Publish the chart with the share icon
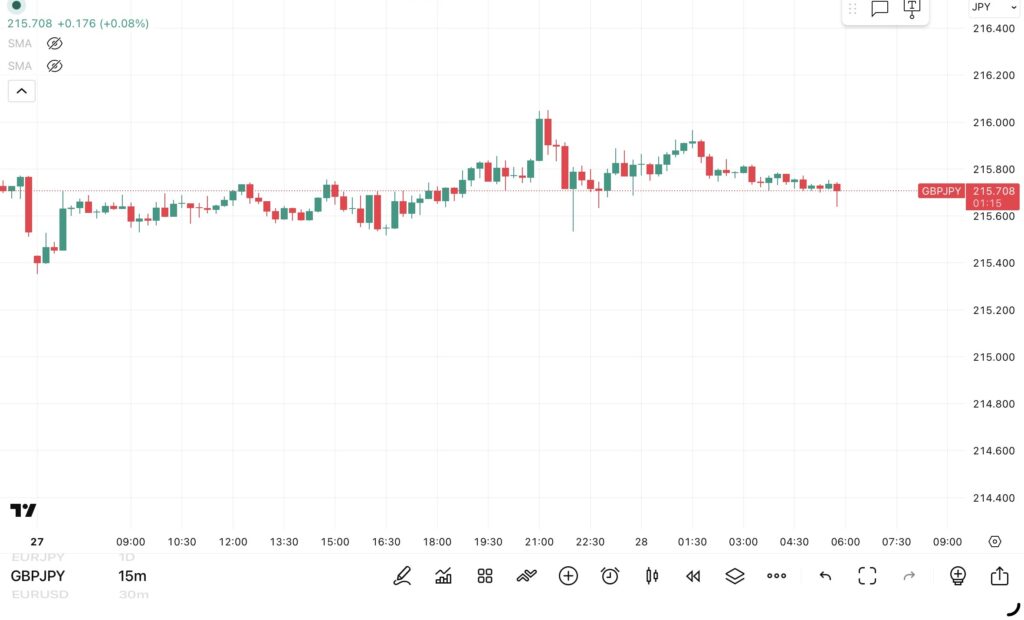 click(x=1000, y=576)
